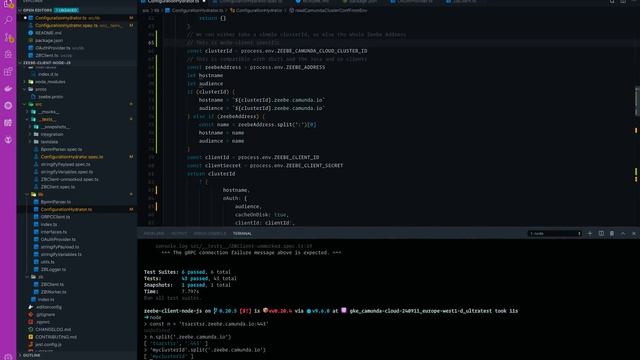Open index.d.ts file in explorer
640x360 pixels.
(x=48, y=74)
